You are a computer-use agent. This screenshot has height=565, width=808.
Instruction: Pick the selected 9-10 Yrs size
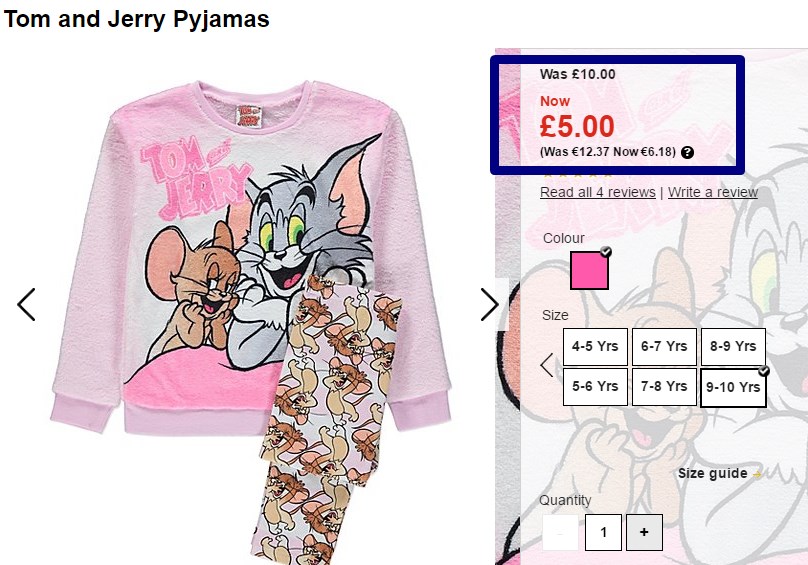(x=733, y=388)
